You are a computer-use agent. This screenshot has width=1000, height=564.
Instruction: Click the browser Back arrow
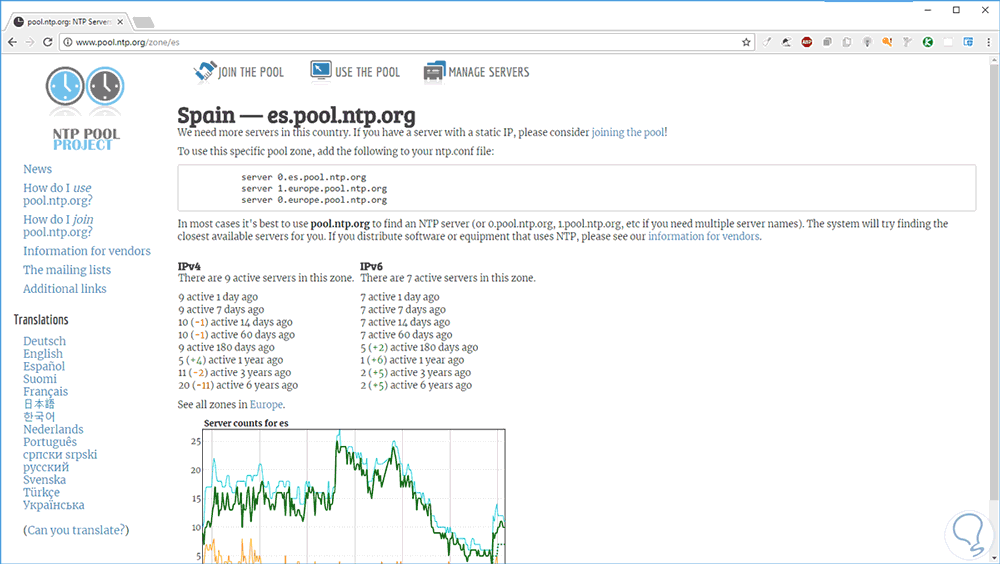click(x=12, y=42)
